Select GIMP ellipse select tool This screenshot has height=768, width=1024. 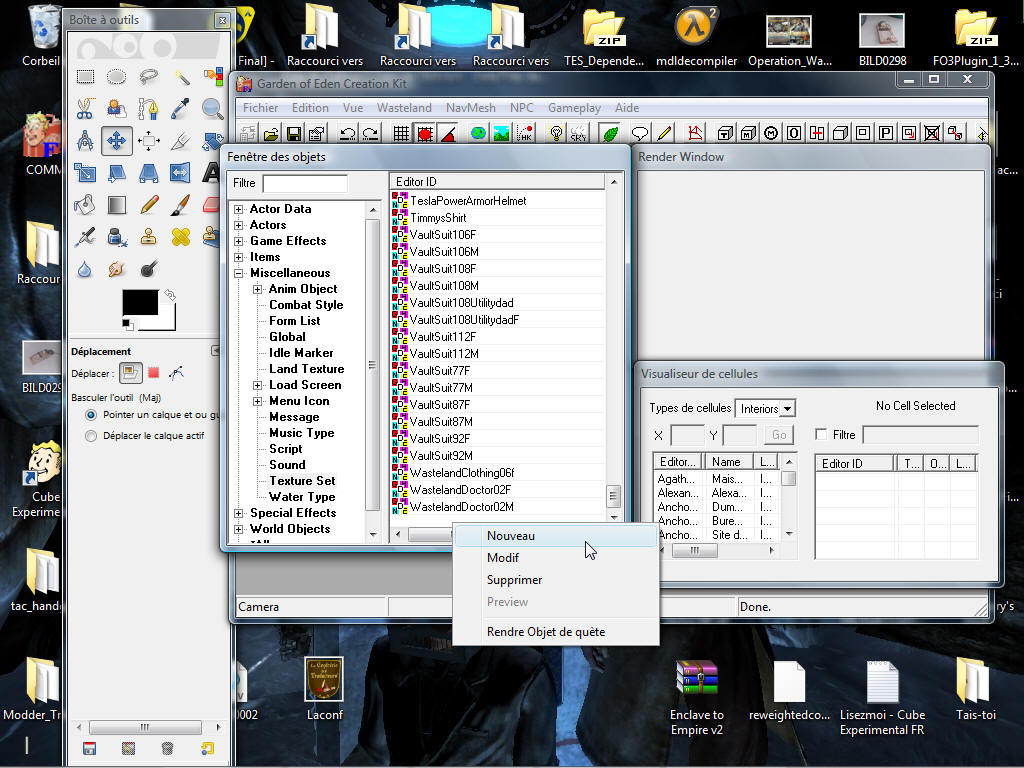[x=117, y=77]
